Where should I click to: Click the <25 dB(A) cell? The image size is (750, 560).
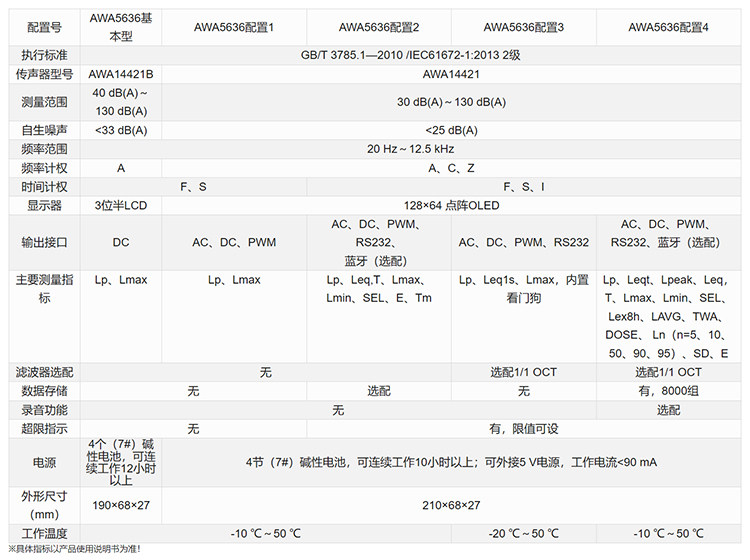(x=452, y=130)
